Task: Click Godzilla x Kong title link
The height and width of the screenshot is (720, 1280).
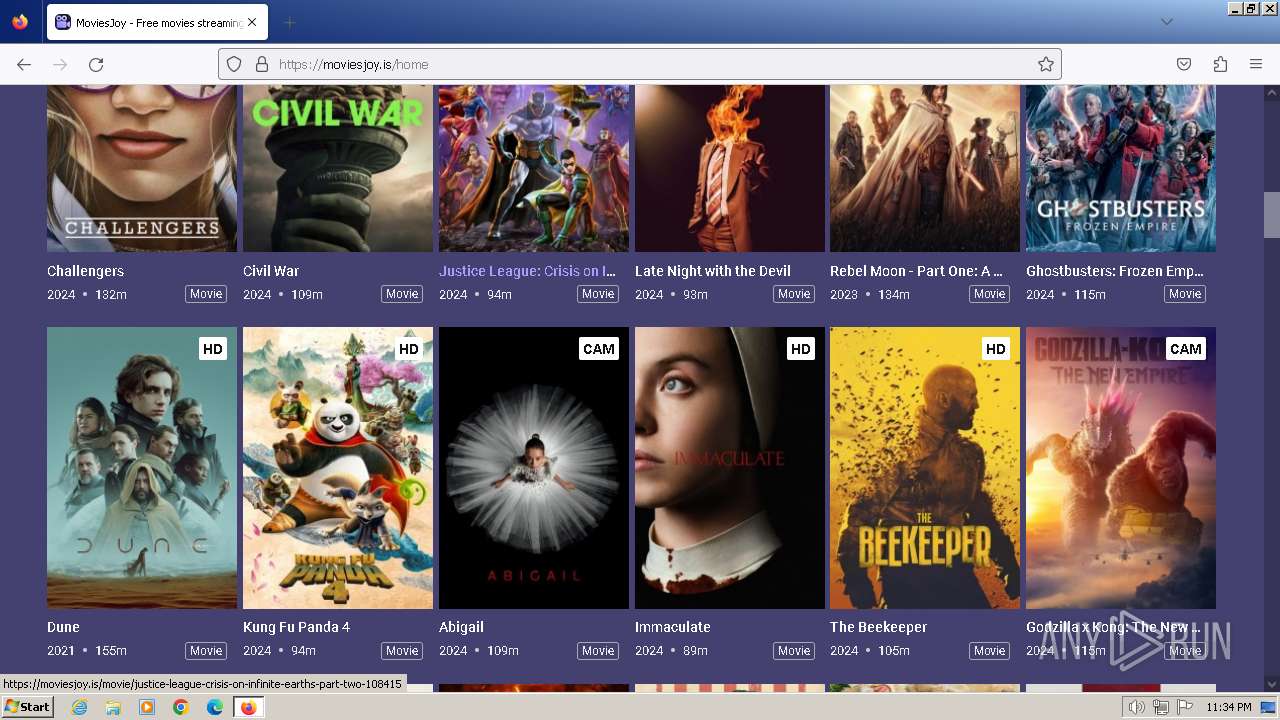Action: click(1113, 627)
